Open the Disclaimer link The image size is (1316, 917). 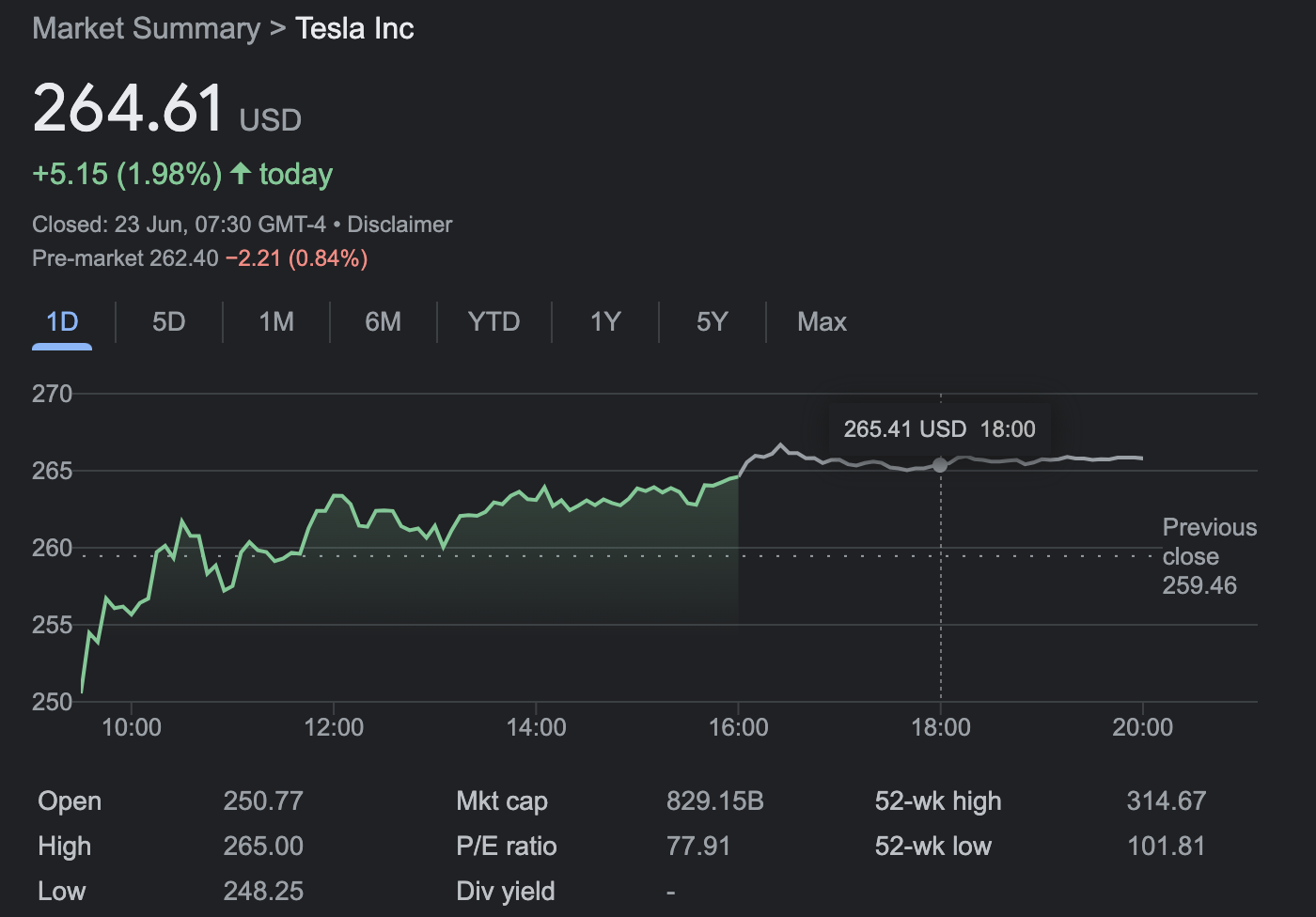tap(399, 225)
